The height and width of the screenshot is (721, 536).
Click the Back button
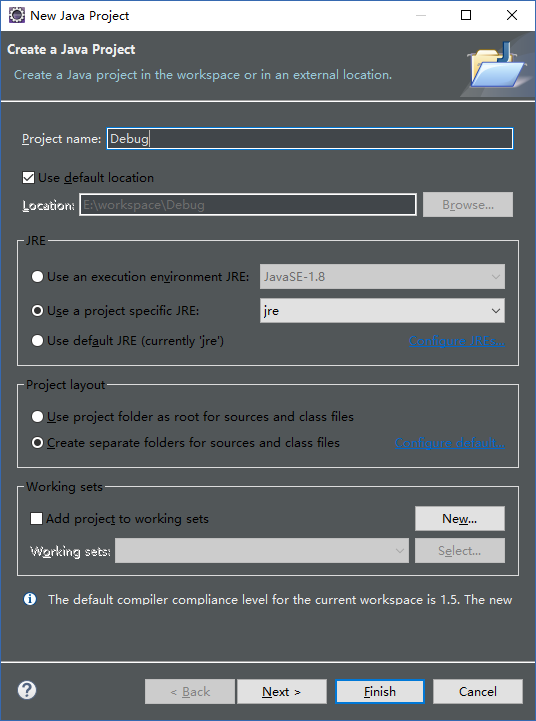[189, 692]
